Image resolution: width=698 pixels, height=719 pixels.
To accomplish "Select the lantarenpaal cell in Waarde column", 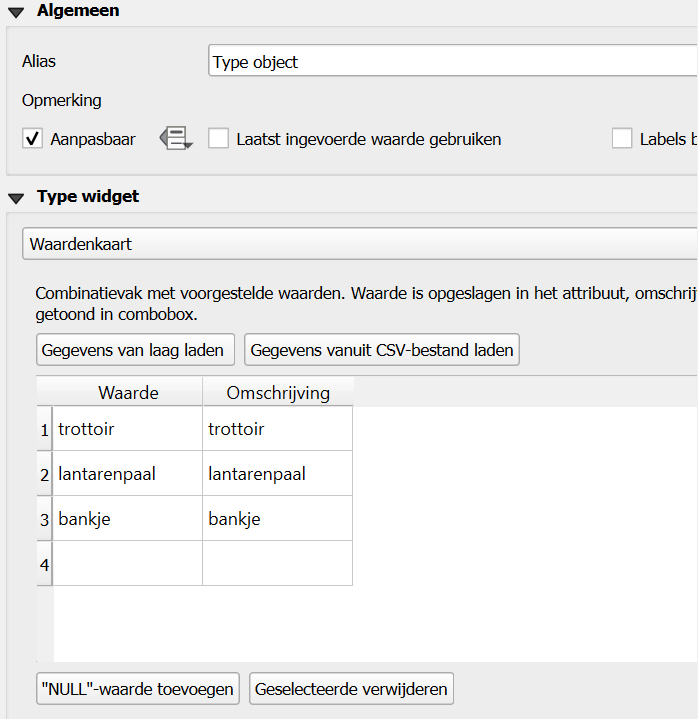I will click(128, 474).
